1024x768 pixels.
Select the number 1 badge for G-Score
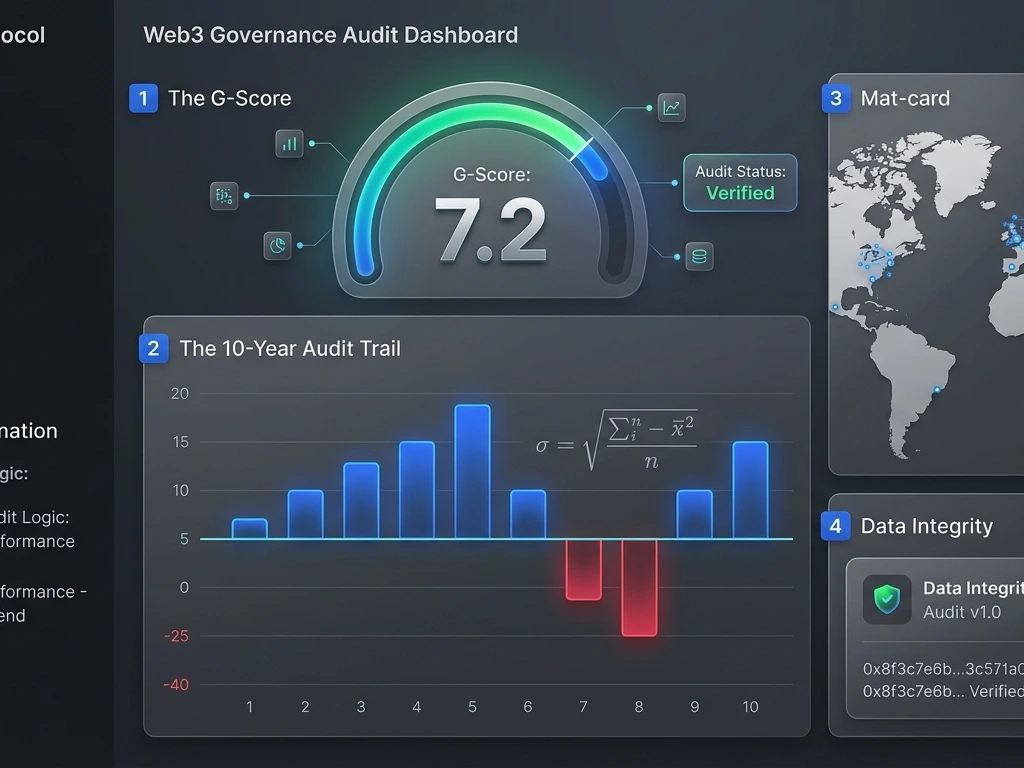coord(144,99)
